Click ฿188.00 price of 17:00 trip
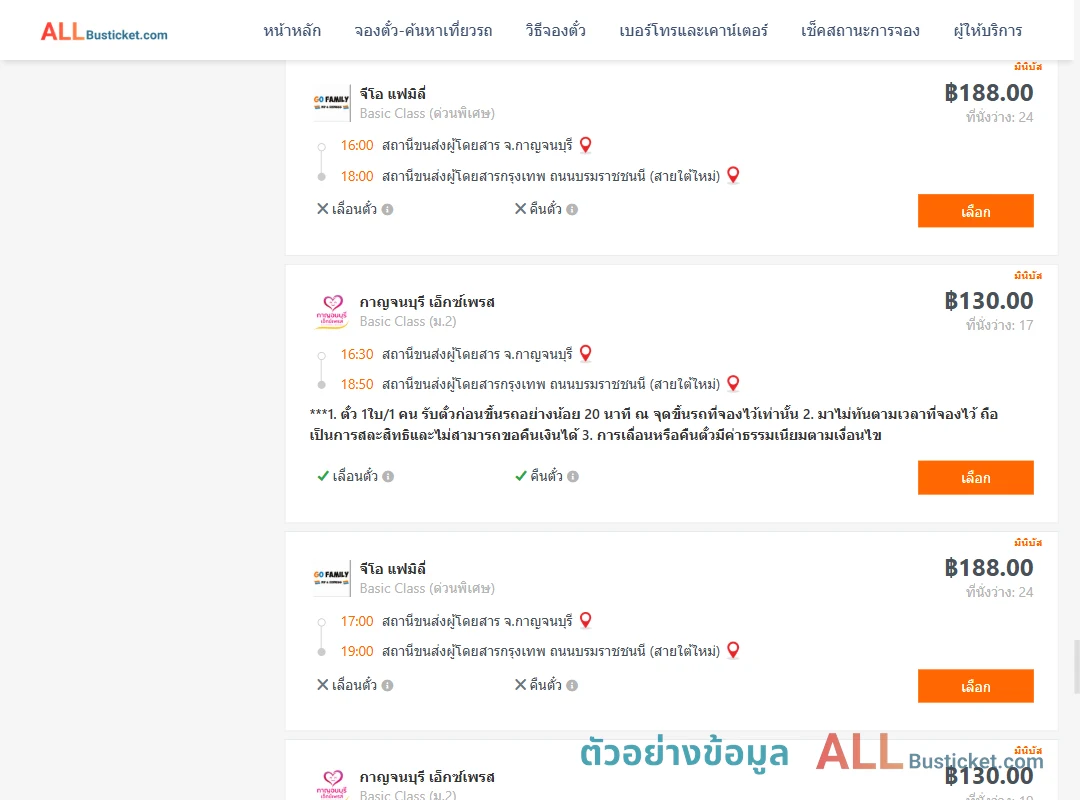 tap(989, 568)
